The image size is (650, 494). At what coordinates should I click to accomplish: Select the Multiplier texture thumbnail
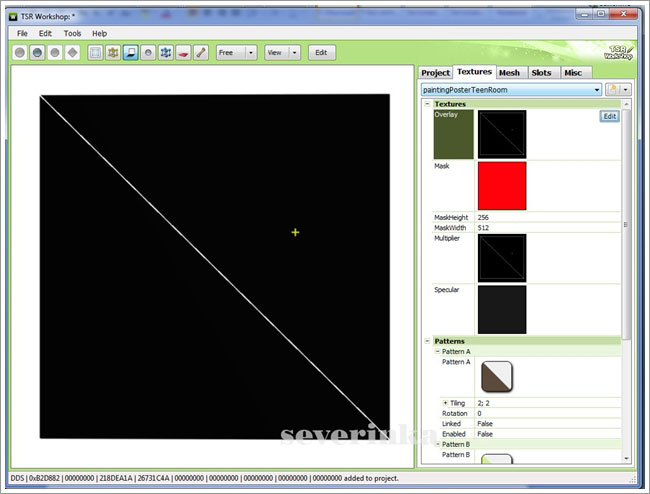pyautogui.click(x=502, y=258)
